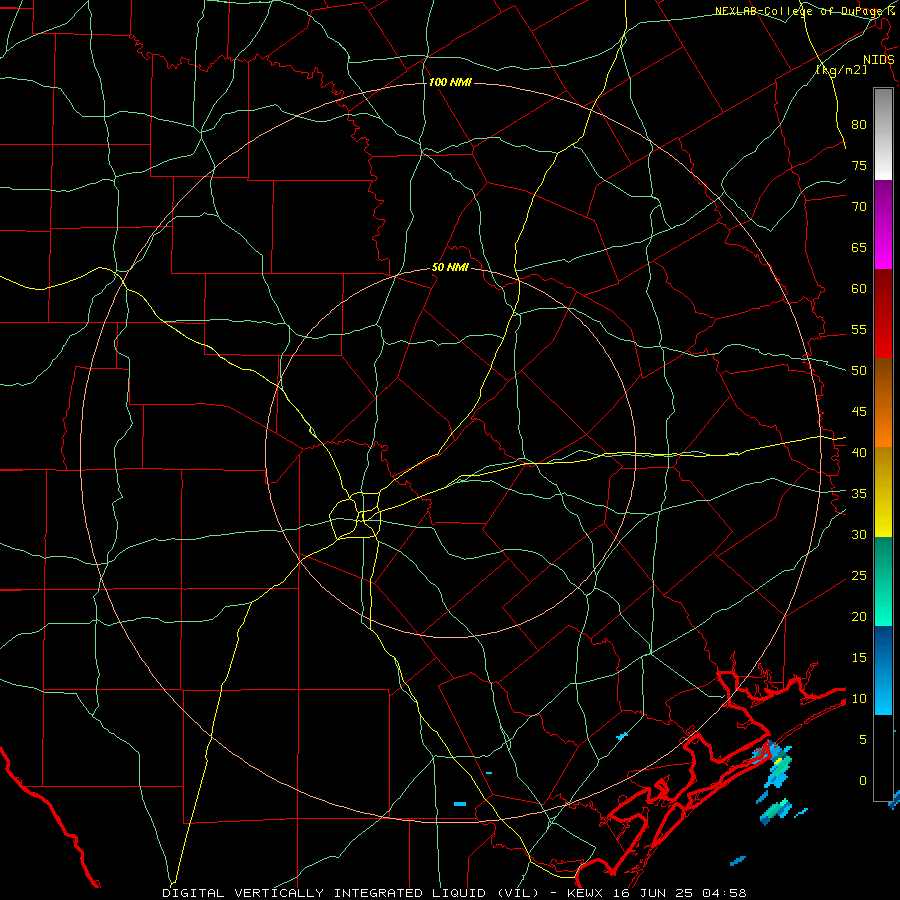This screenshot has width=900, height=900.
Task: Click the scale value 25
Action: pyautogui.click(x=859, y=576)
